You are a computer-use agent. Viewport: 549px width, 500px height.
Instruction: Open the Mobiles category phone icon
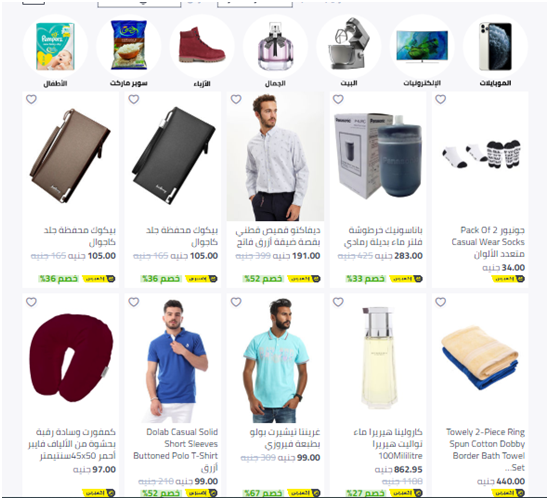point(495,47)
